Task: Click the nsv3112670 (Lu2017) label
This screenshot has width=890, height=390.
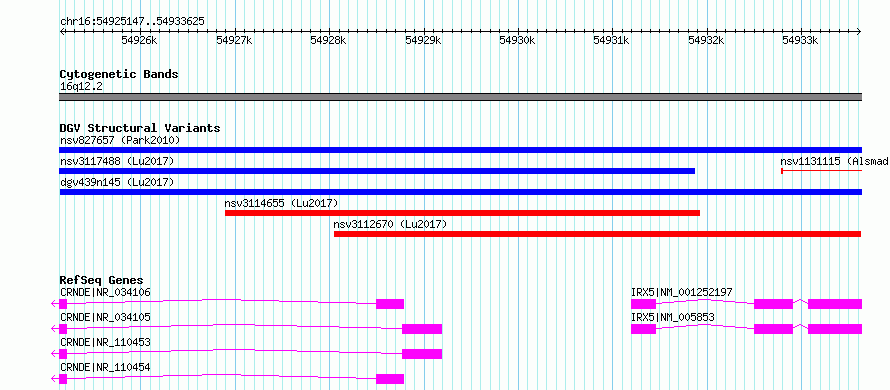Action: coord(391,224)
